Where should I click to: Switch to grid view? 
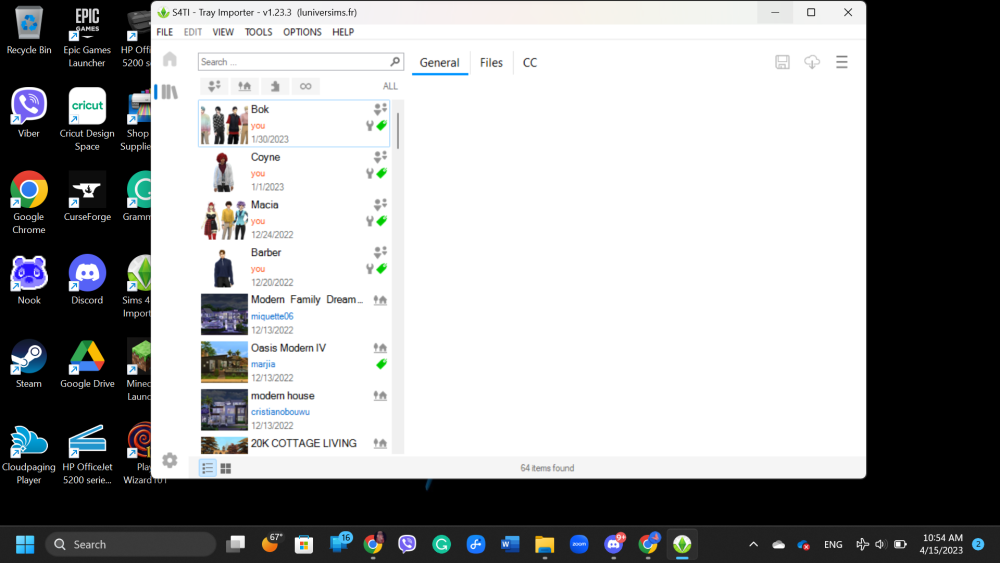coord(226,468)
